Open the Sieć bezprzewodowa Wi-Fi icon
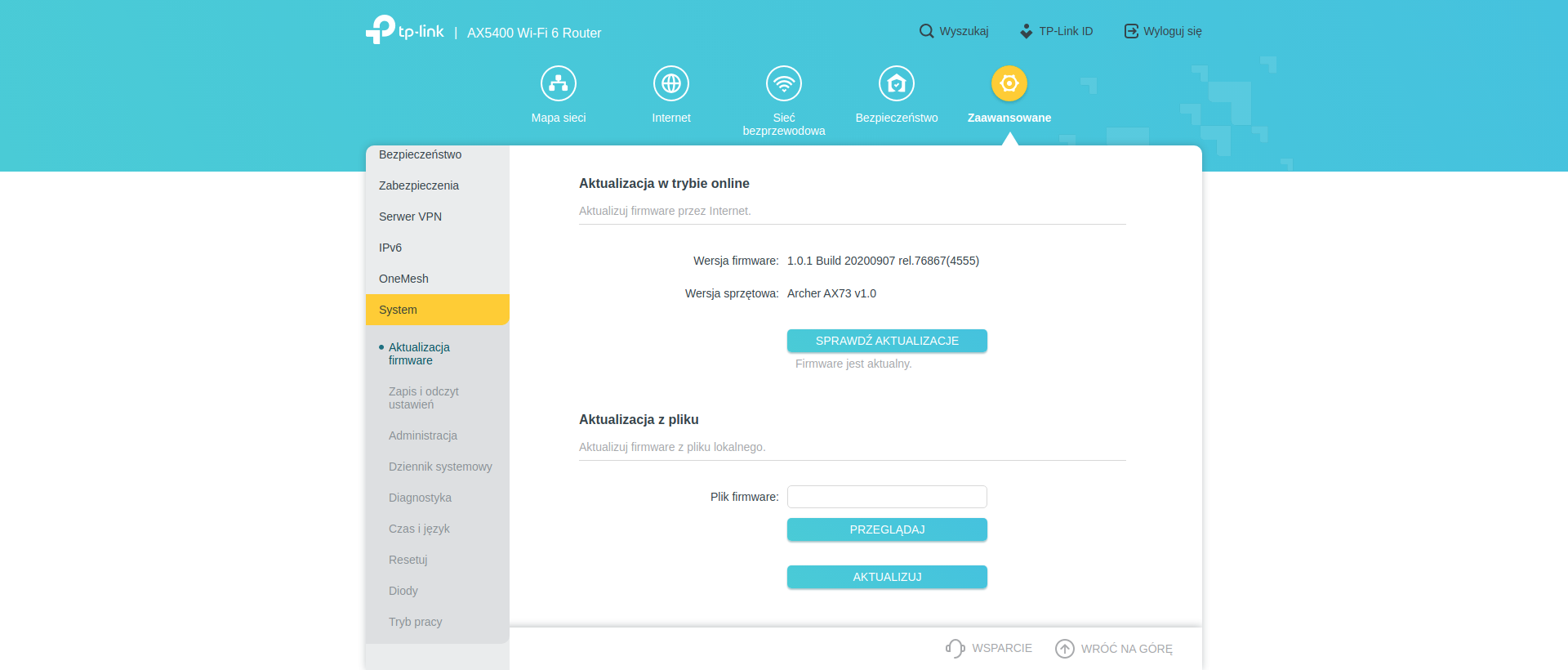This screenshot has height=670, width=1568. tap(784, 83)
